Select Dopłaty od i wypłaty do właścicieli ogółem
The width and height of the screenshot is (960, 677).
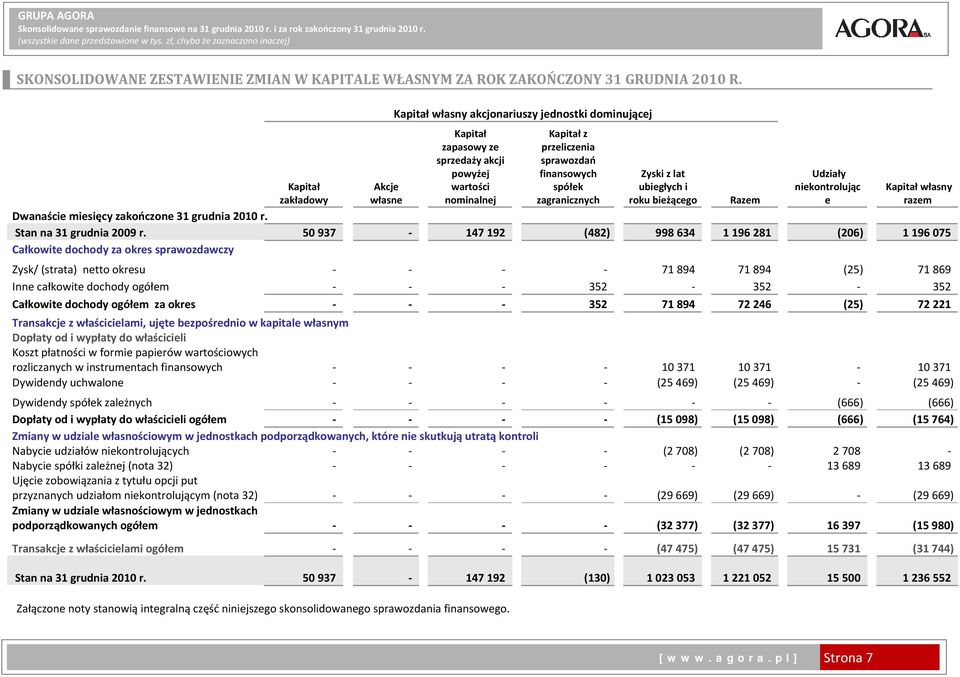(119, 419)
